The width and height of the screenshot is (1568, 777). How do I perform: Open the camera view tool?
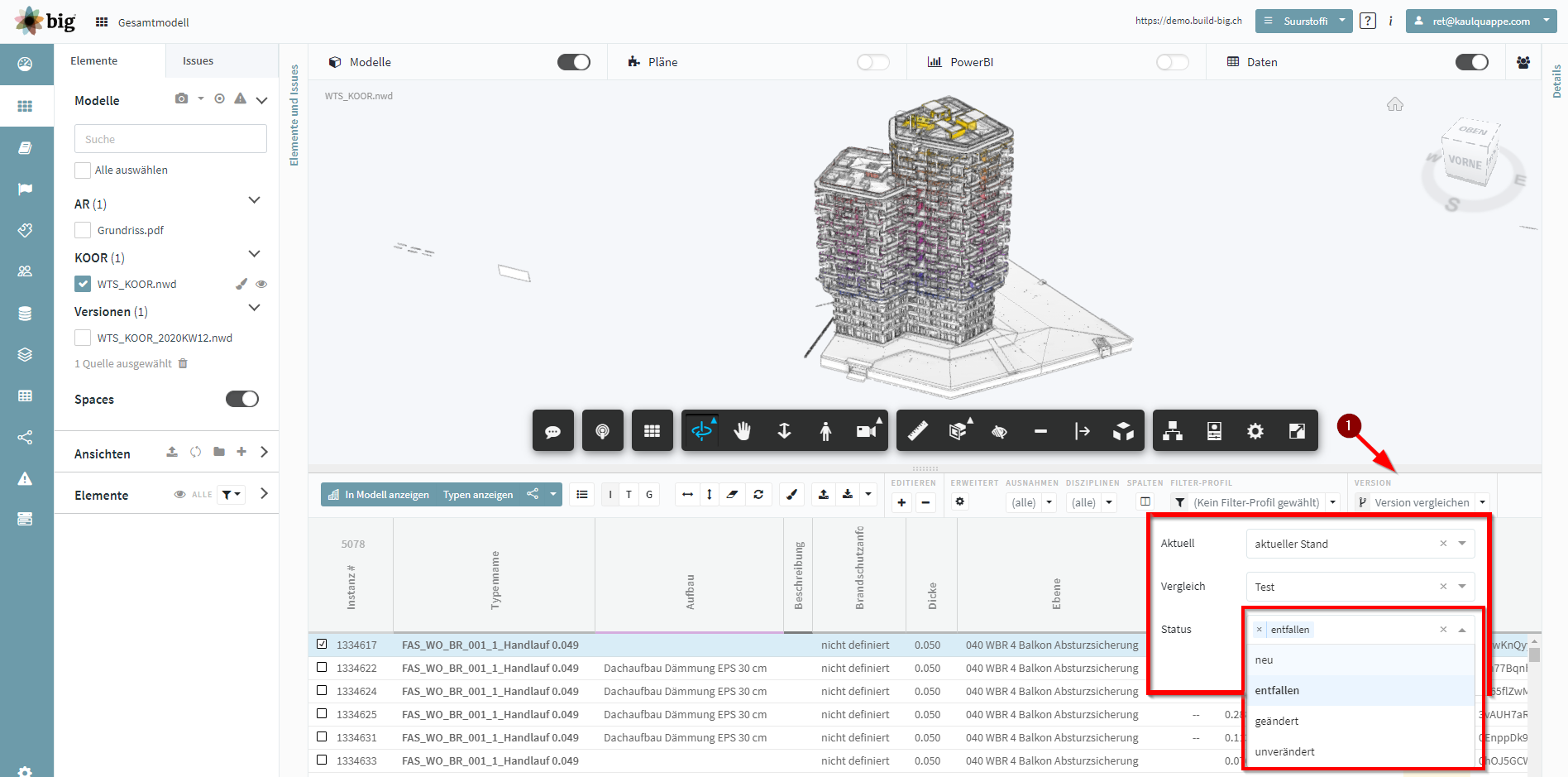(x=867, y=431)
